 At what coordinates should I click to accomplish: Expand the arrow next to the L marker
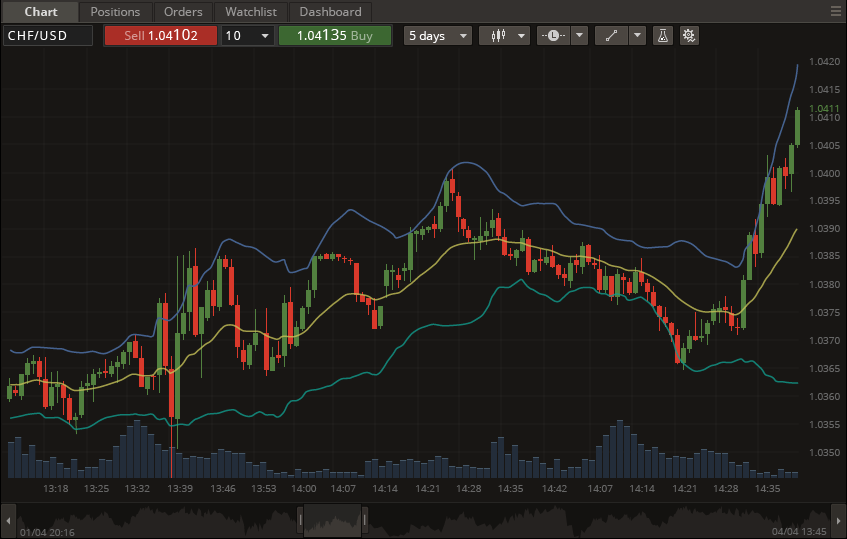coord(580,36)
